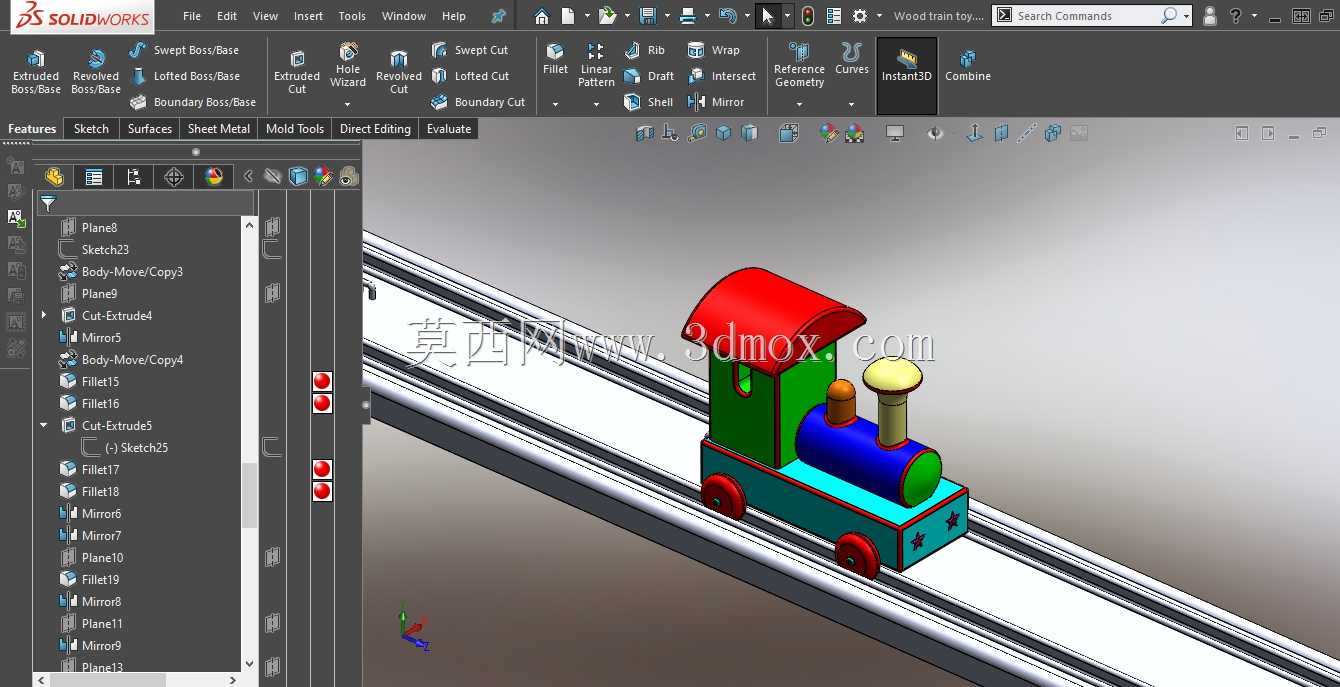This screenshot has width=1340, height=687.
Task: Click the Hide/Show Items eye icon
Action: [935, 133]
